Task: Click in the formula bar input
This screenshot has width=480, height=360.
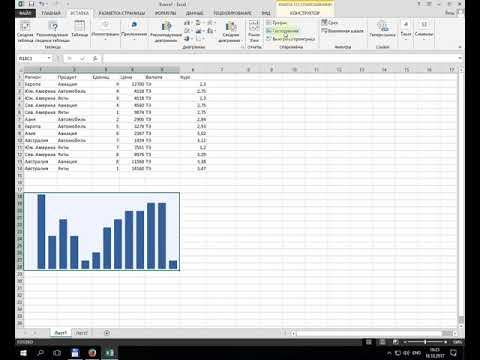Action: 279,58
